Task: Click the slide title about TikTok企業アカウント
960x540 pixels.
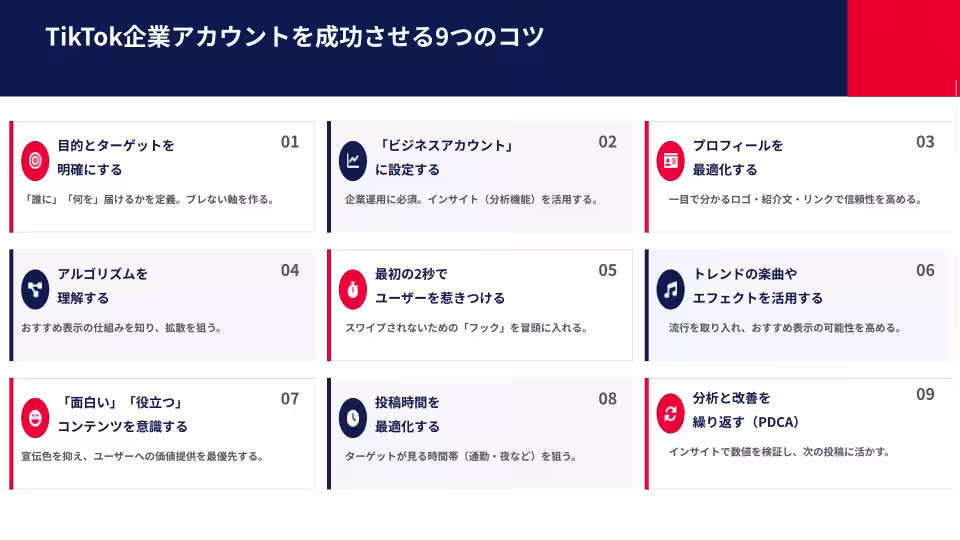Action: (295, 37)
